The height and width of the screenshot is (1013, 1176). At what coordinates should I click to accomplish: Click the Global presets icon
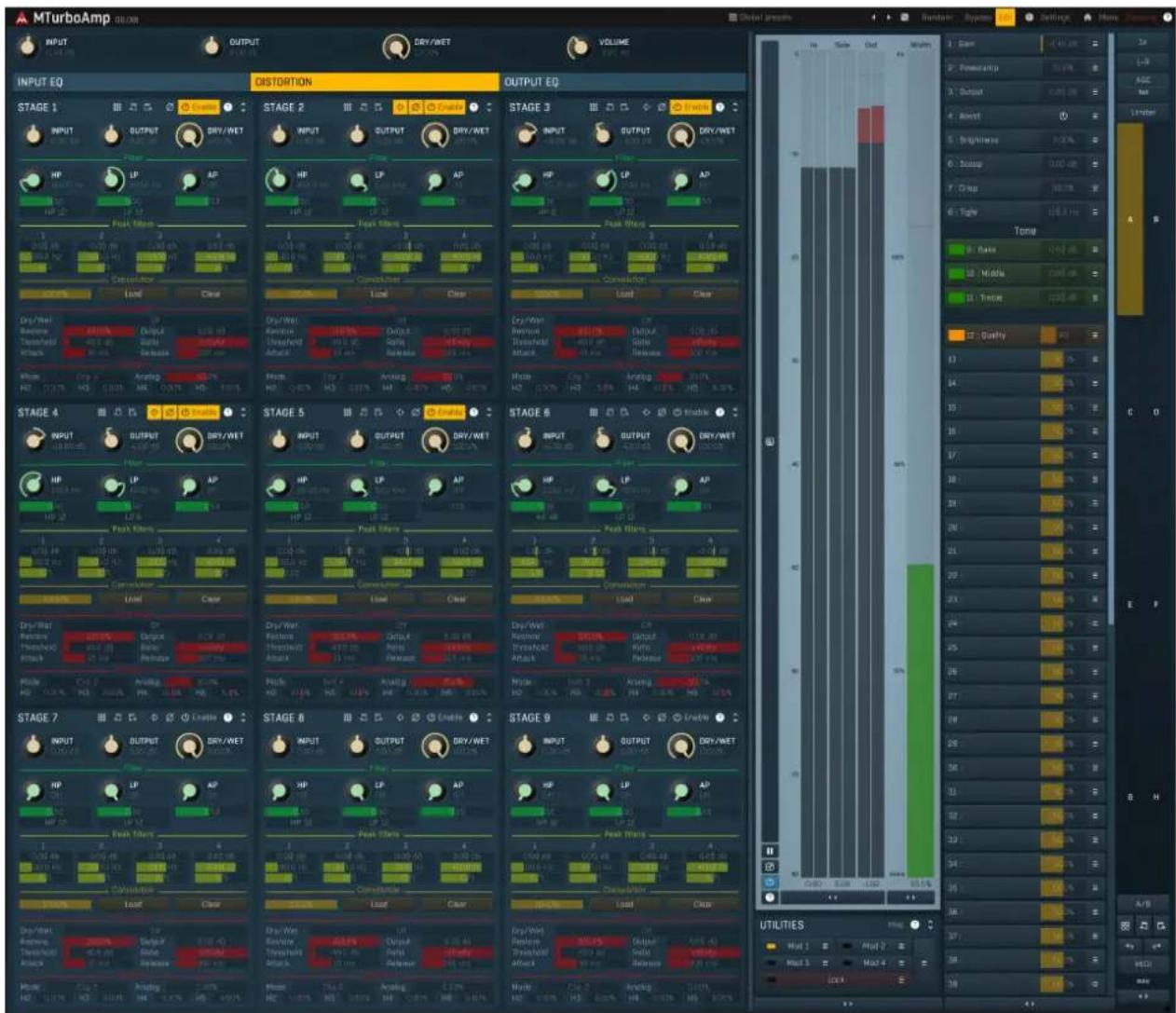coord(732,18)
